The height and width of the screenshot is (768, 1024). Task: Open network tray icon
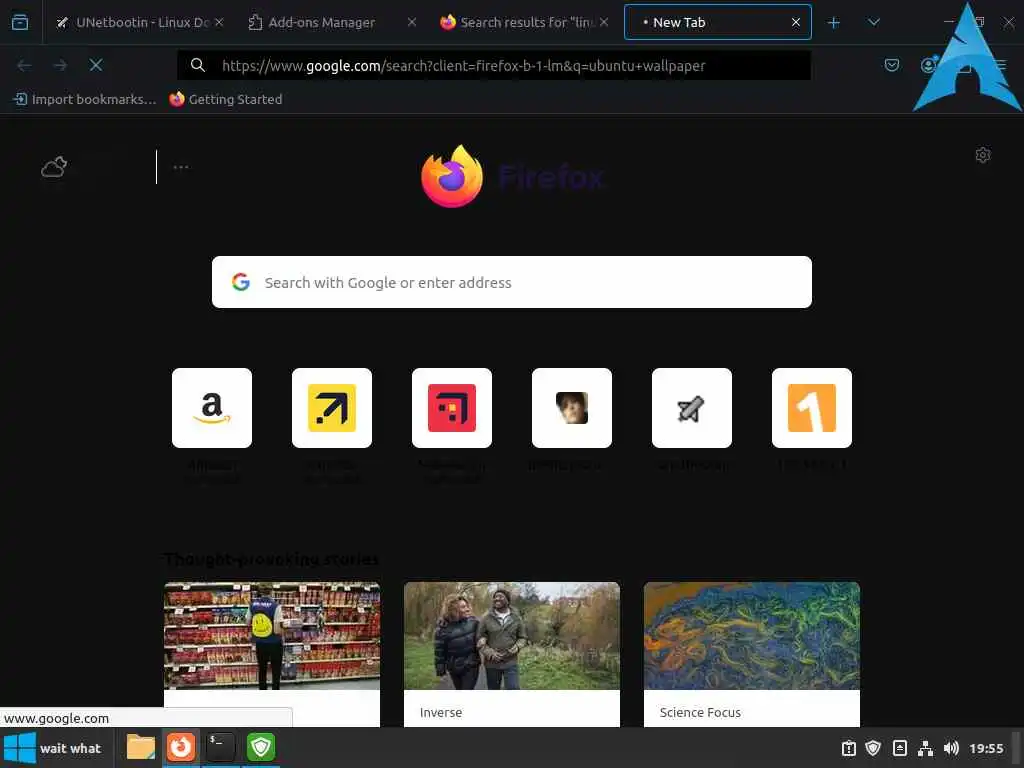click(x=925, y=748)
